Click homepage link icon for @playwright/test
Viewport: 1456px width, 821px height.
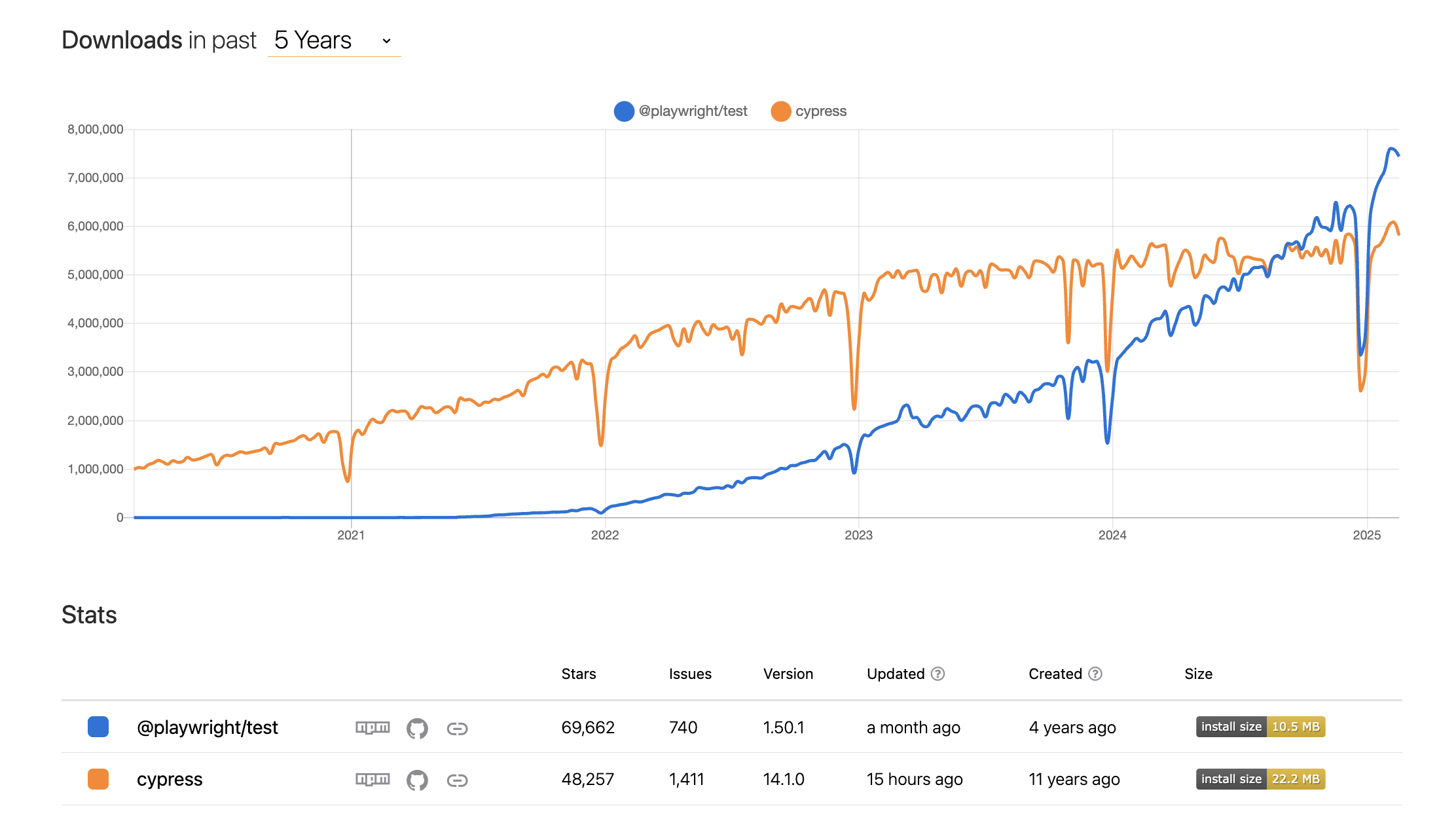click(457, 728)
